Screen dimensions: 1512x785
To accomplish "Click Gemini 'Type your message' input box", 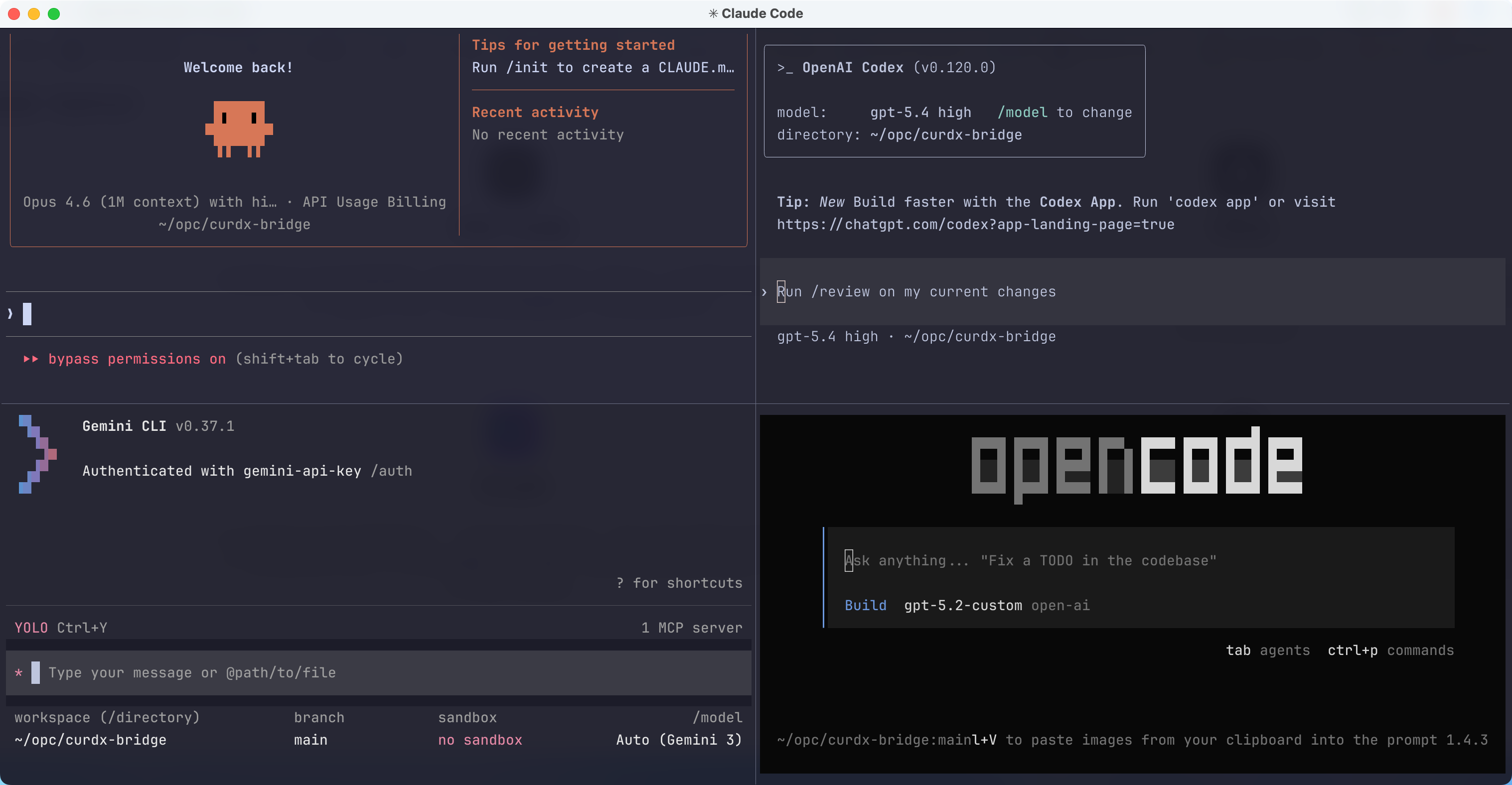I will (379, 672).
